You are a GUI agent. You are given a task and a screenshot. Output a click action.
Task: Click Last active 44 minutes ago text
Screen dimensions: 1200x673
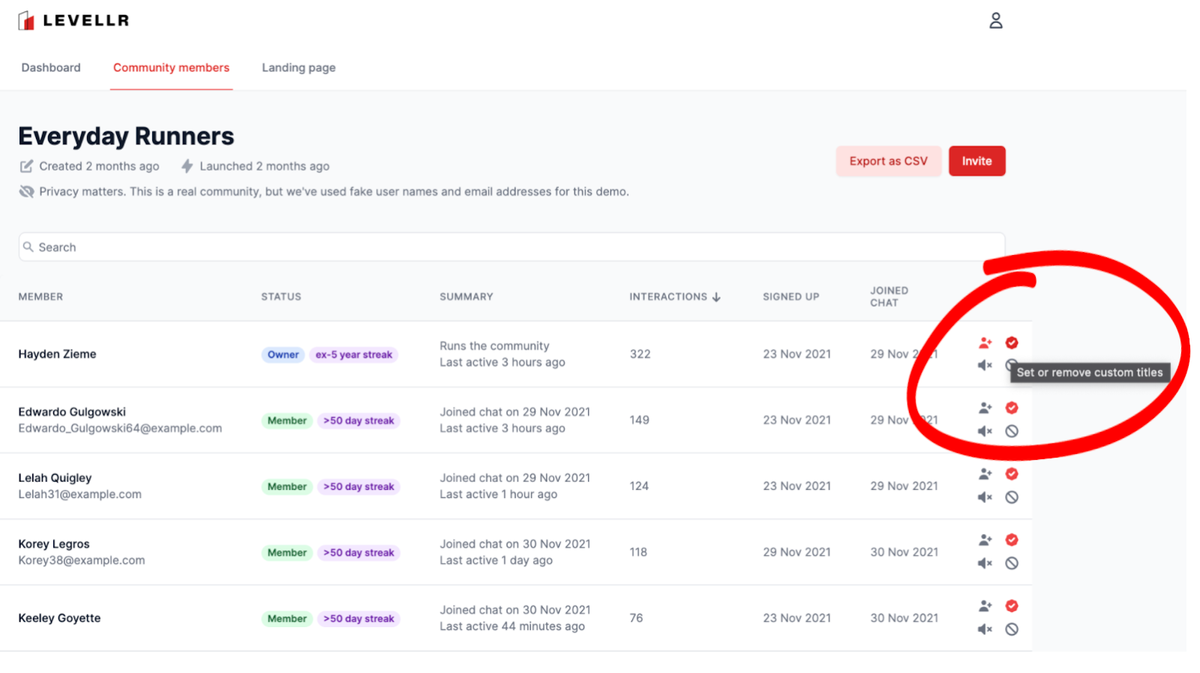click(513, 626)
